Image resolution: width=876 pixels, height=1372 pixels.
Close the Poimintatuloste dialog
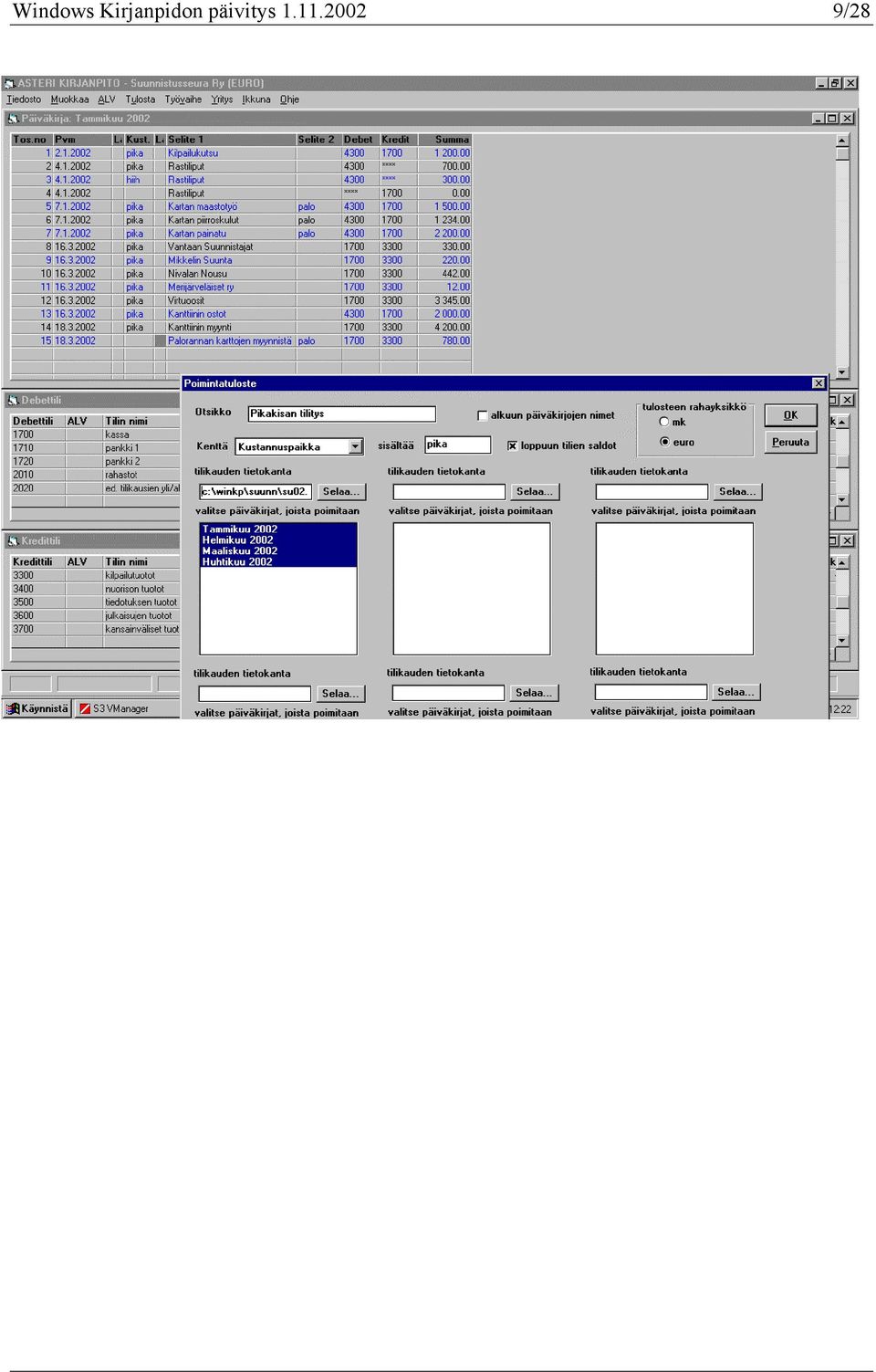pyautogui.click(x=819, y=383)
